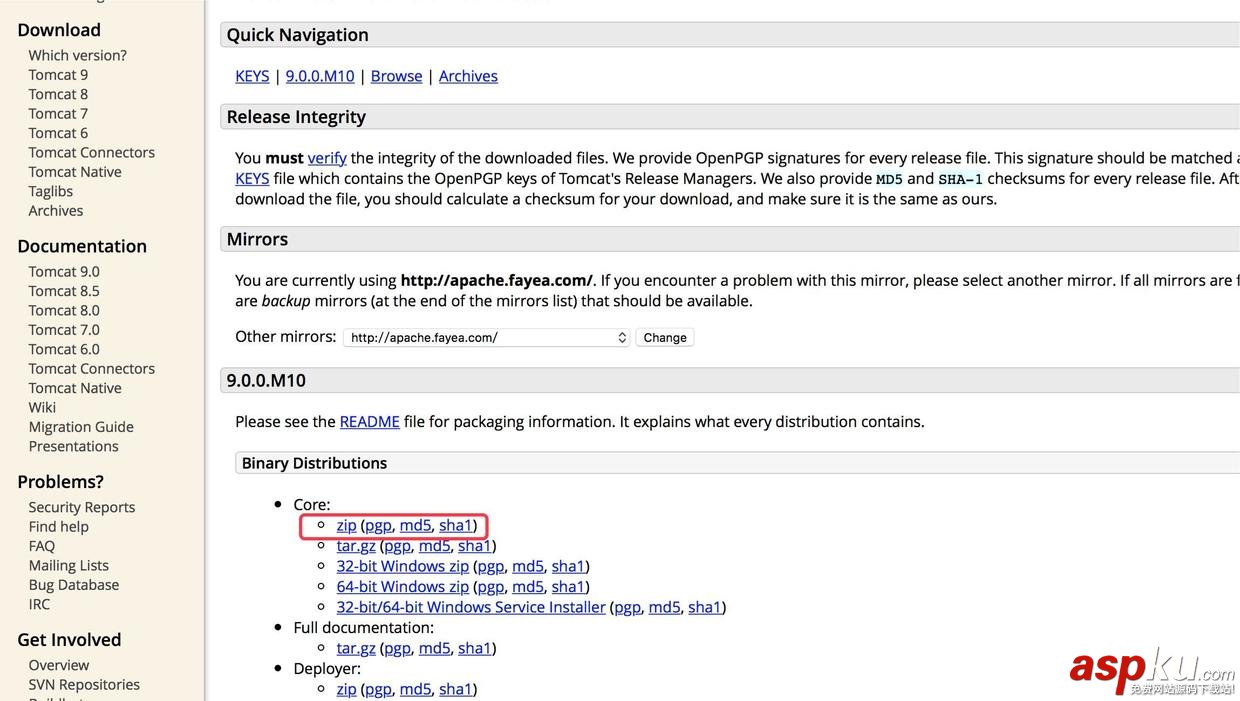Click the verify link in Release Integrity
The height and width of the screenshot is (701, 1240).
(x=327, y=158)
